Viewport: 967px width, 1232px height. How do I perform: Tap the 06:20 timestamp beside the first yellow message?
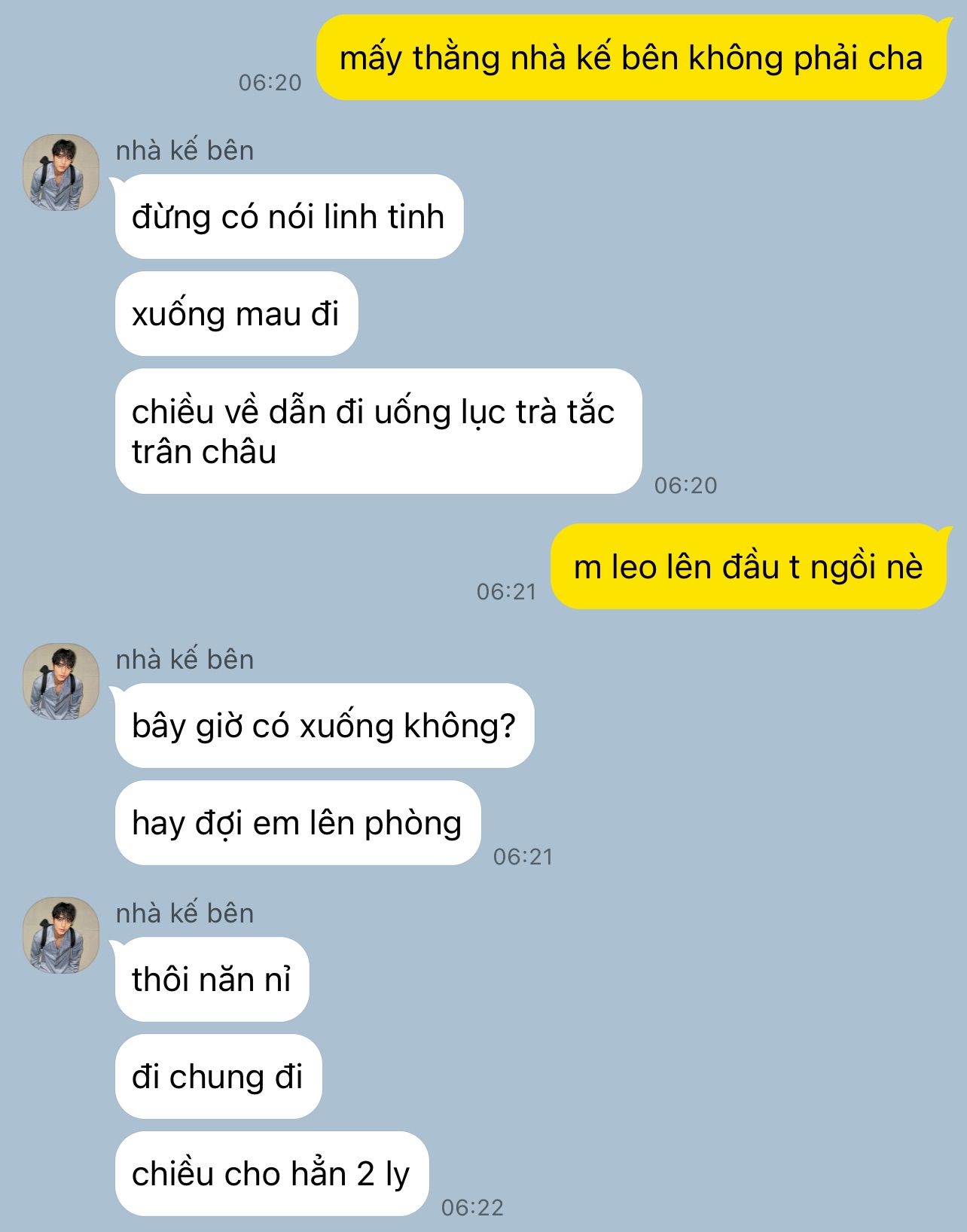tap(270, 83)
